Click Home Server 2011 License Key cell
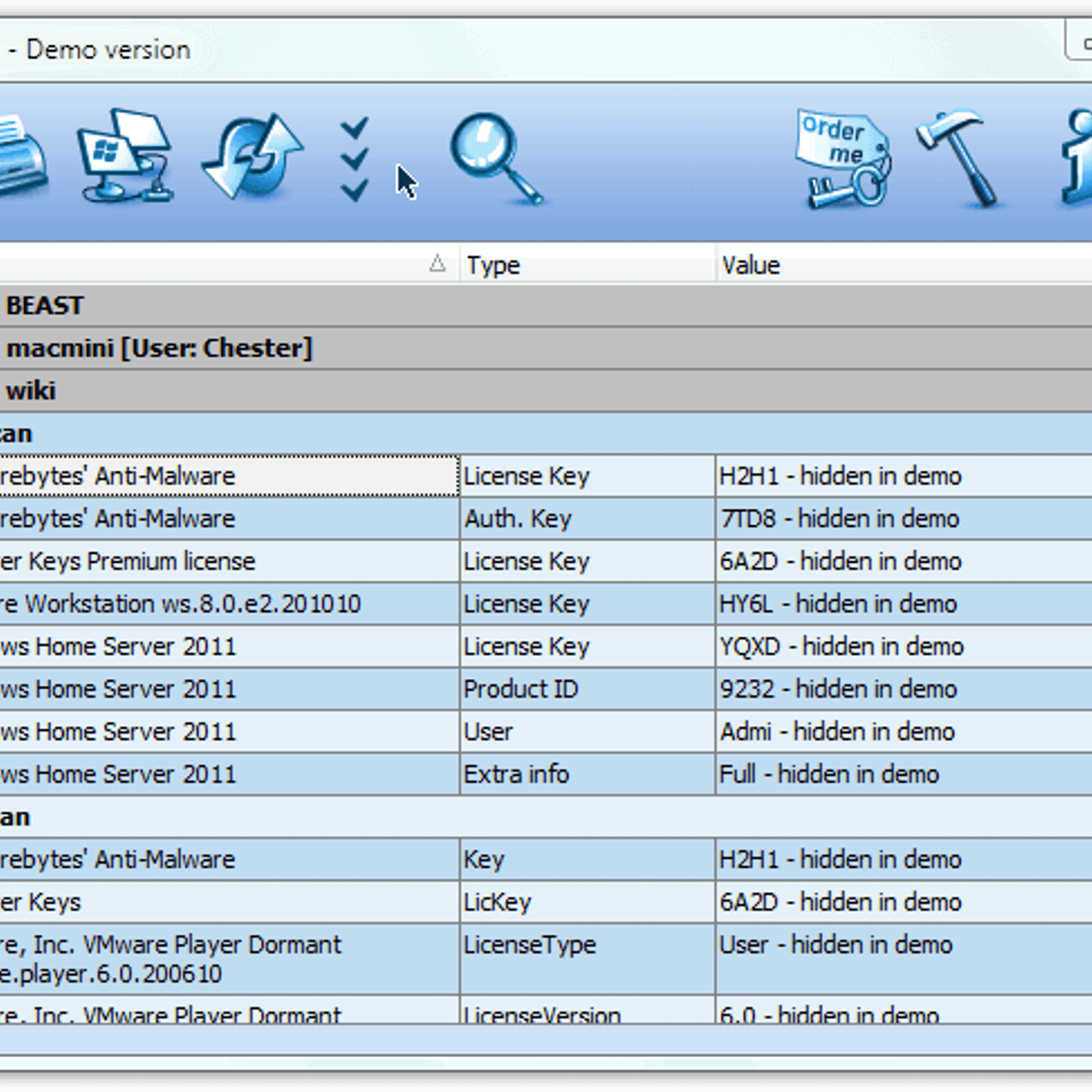This screenshot has height=1092, width=1092. pos(587,646)
